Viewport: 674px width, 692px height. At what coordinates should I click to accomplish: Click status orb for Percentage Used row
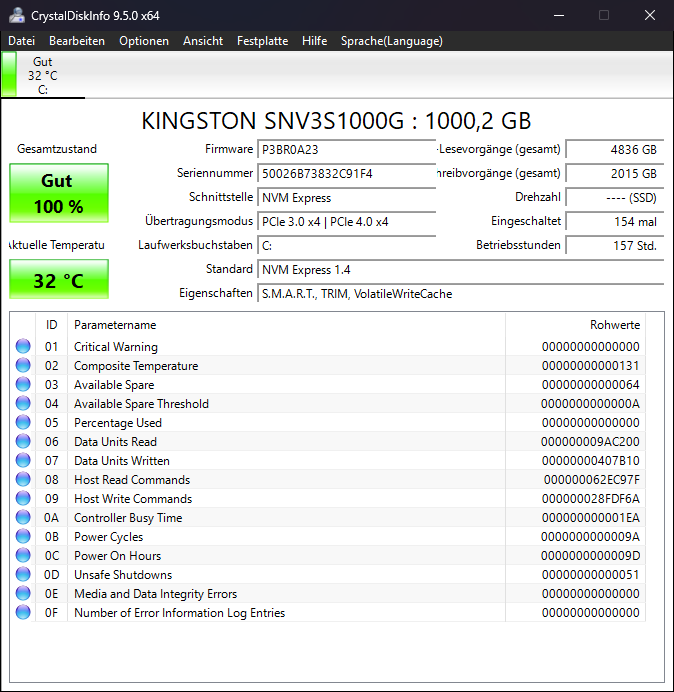(x=23, y=422)
